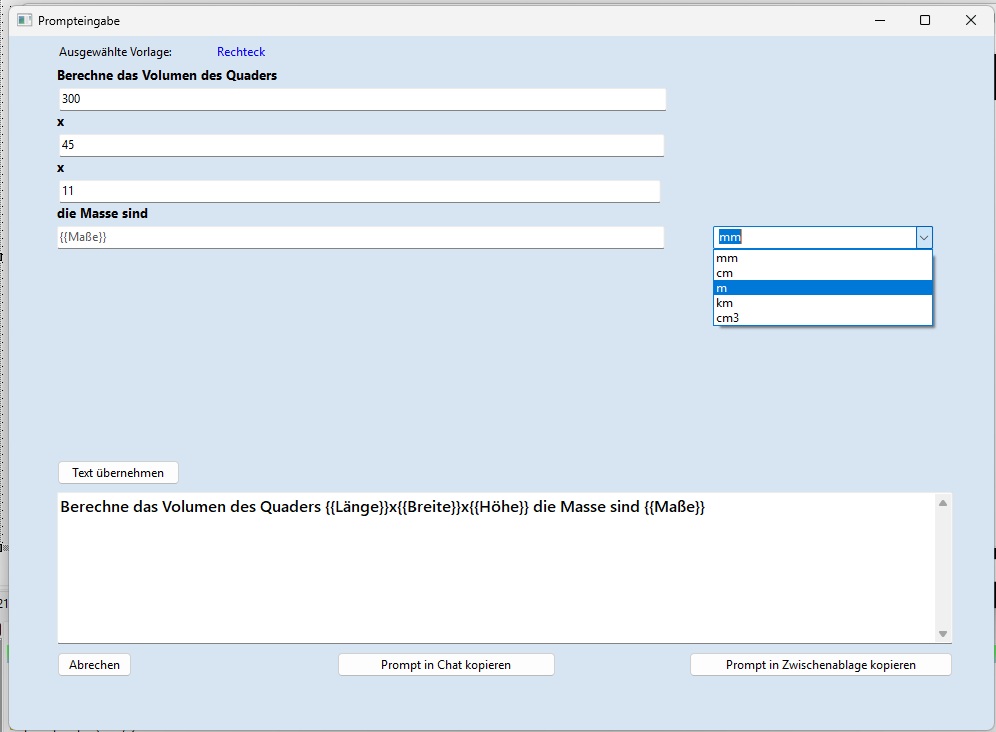Screen dimensions: 996x732
Task: Pick the highlighted 'm' unit option
Action: (x=822, y=288)
